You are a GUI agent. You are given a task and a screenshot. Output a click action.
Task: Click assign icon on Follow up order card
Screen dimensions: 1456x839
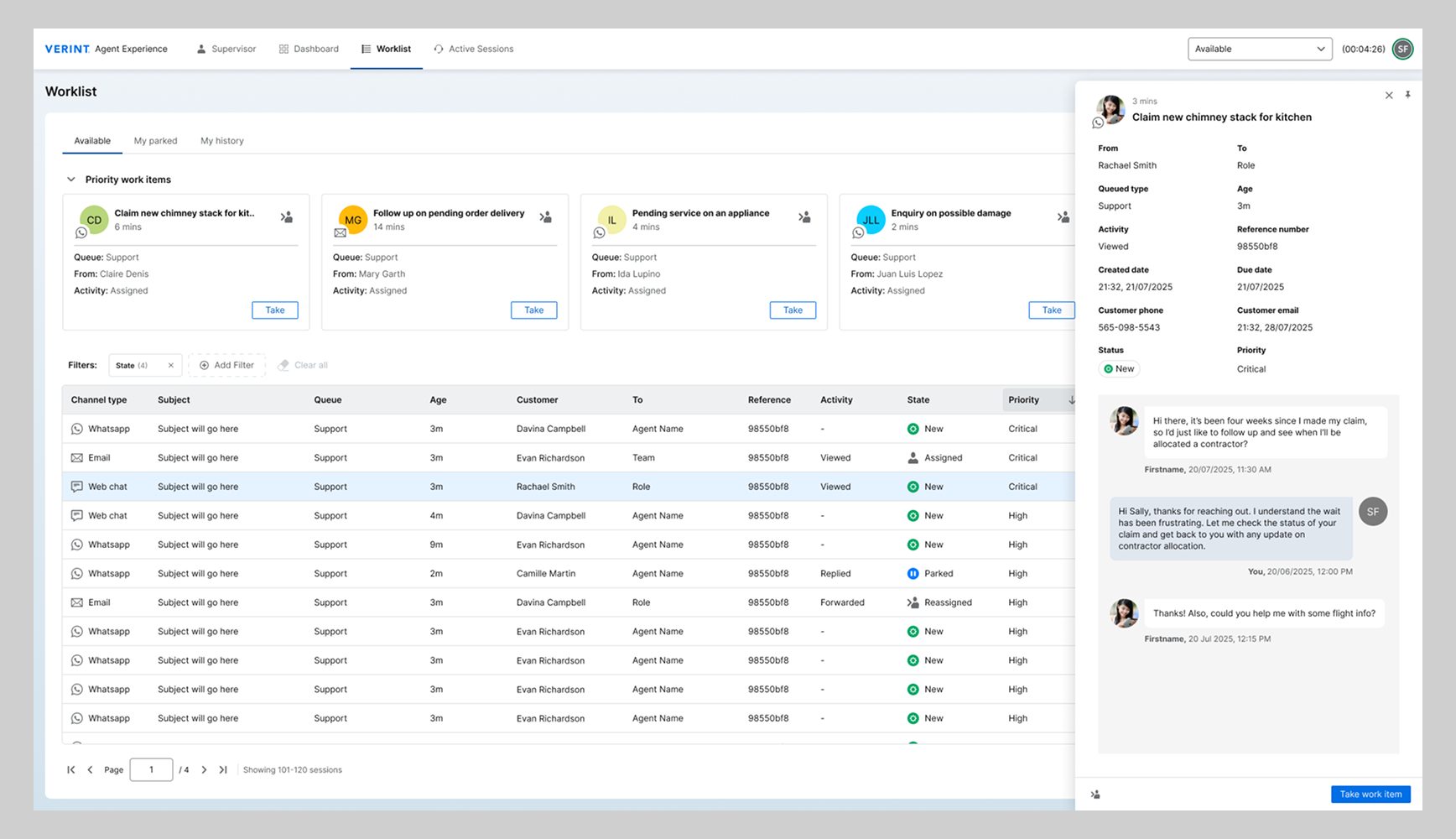click(x=545, y=217)
